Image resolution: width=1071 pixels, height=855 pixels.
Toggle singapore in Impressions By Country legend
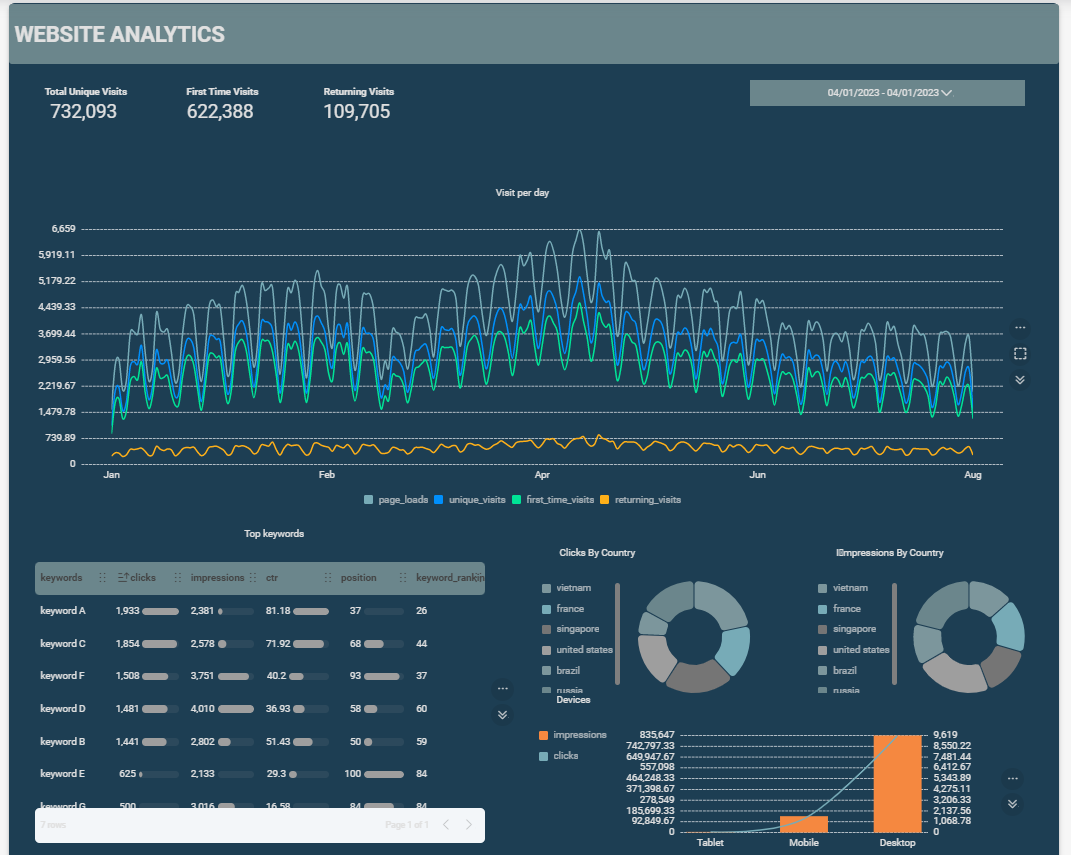pos(847,629)
